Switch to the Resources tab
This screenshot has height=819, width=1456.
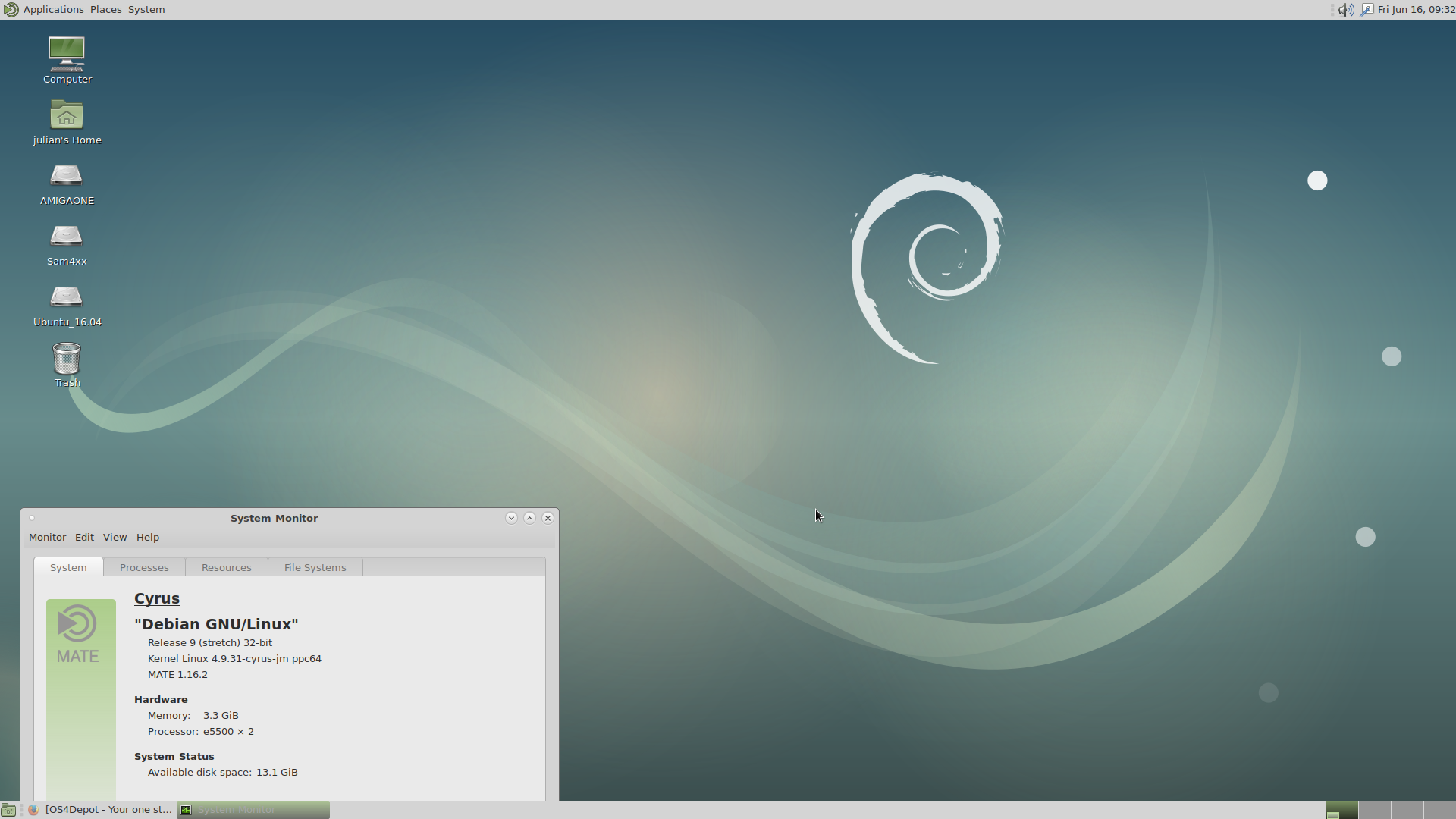click(226, 567)
